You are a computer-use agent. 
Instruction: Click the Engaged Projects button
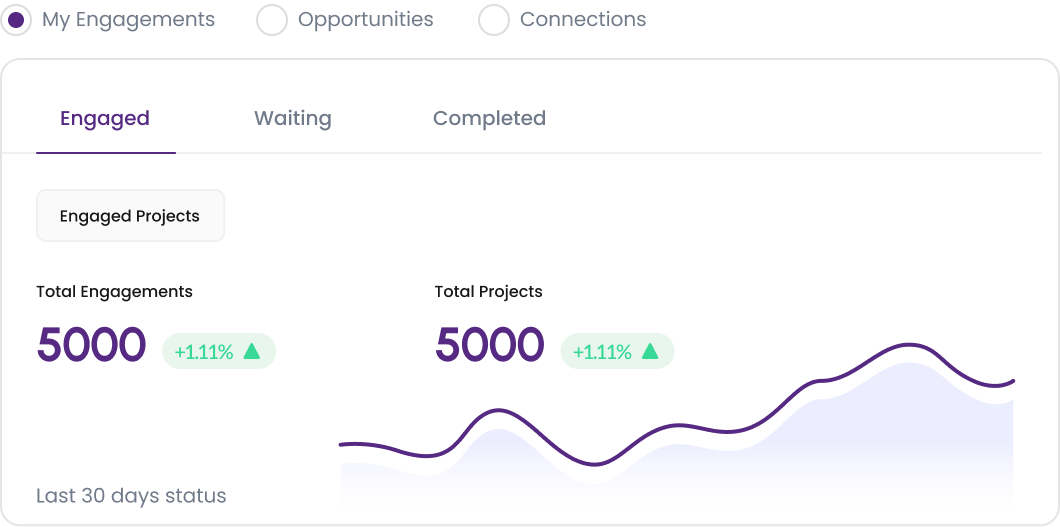tap(130, 216)
